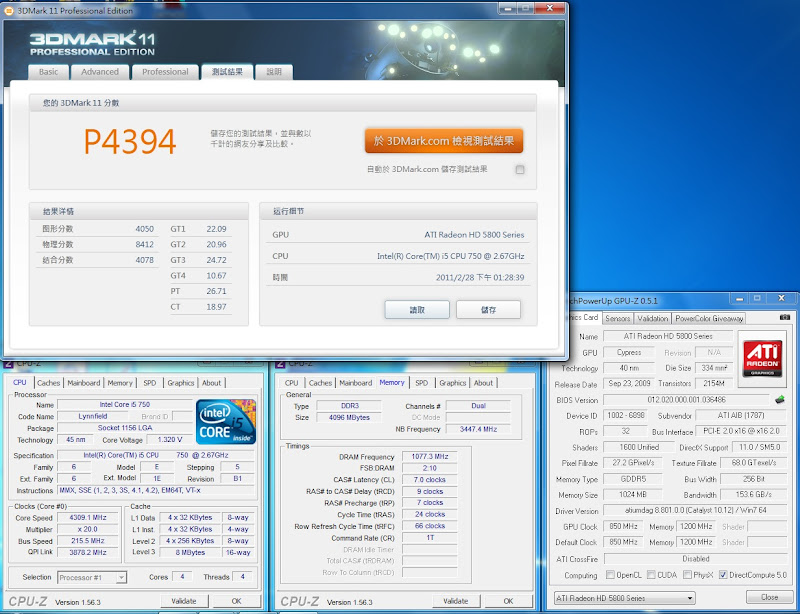Click the ATI Radeon logo in GPU-Z
Image resolution: width=800 pixels, height=614 pixels.
pos(762,359)
